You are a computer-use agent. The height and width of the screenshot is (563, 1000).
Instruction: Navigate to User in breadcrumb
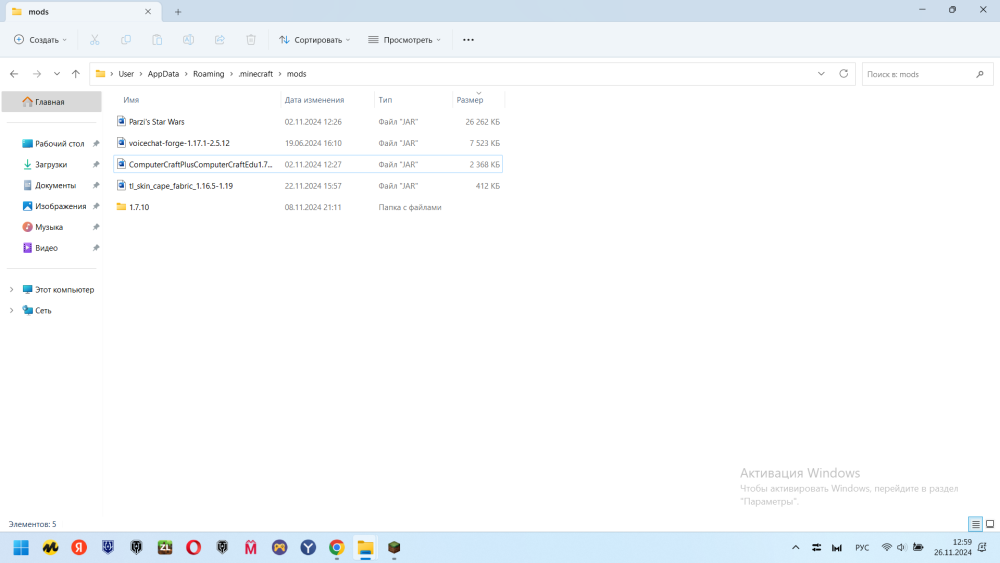(126, 74)
